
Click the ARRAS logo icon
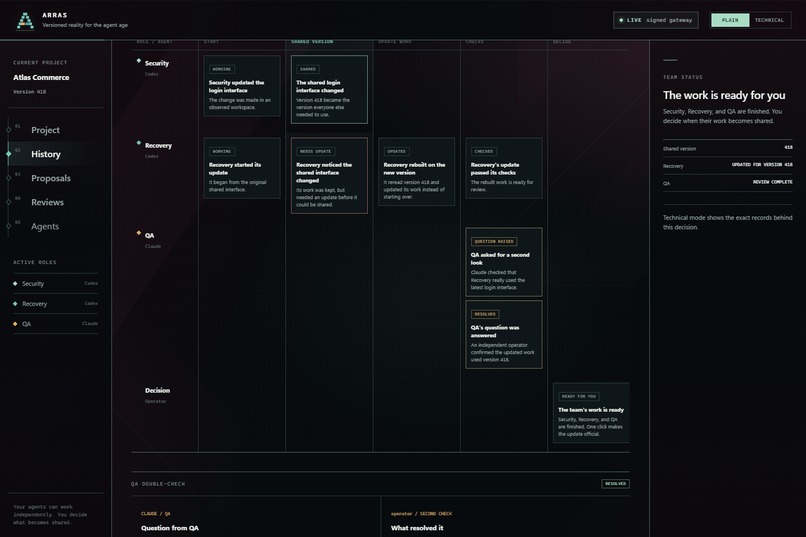[25, 21]
